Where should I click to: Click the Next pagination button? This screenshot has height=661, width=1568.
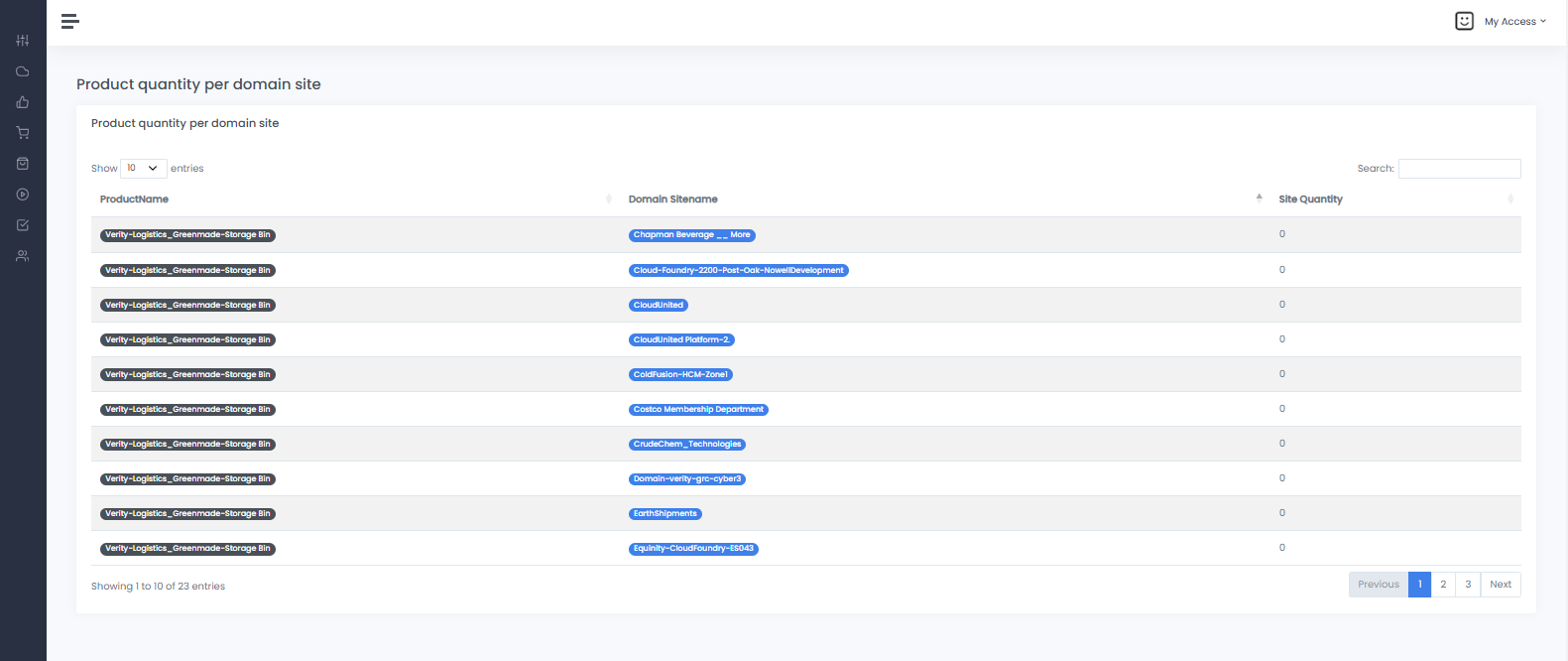1501,585
